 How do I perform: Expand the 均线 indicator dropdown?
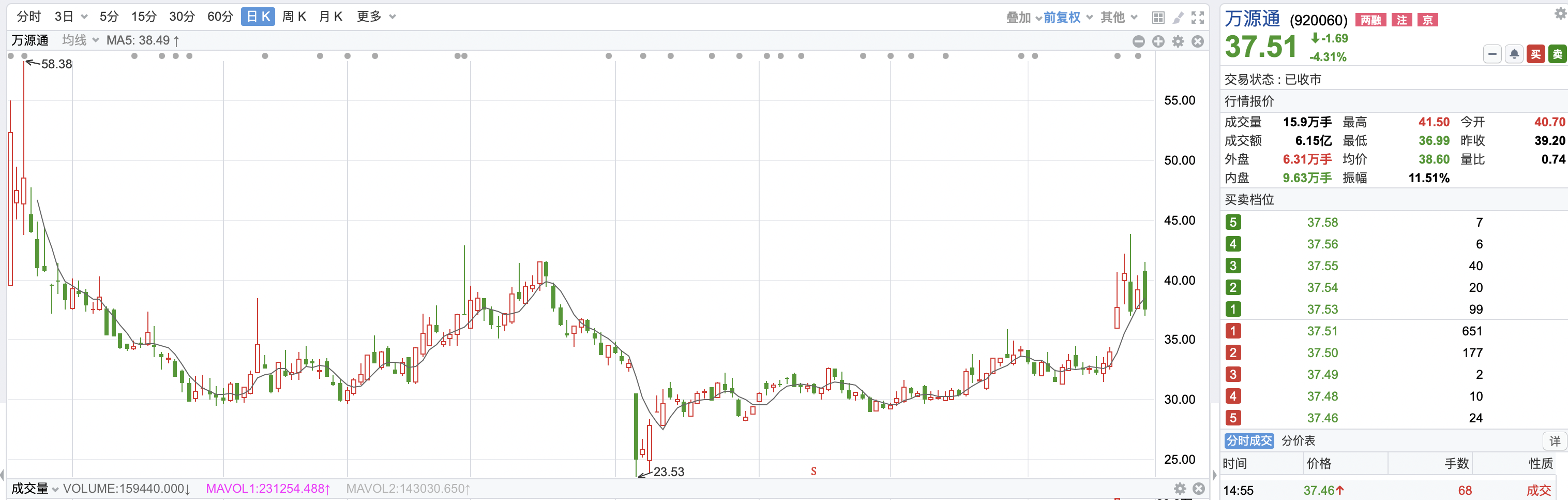[x=96, y=40]
